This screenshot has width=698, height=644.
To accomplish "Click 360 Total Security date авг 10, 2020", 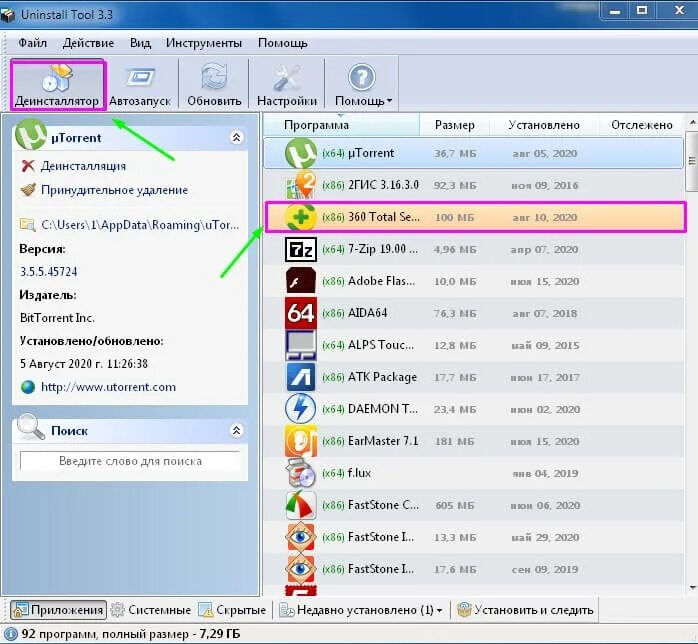I will (544, 217).
